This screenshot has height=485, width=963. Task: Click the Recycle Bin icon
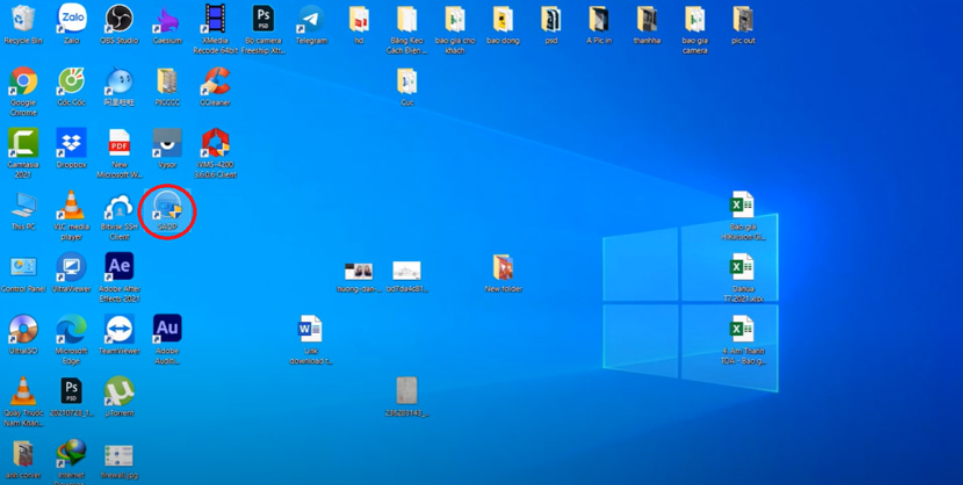pyautogui.click(x=23, y=19)
